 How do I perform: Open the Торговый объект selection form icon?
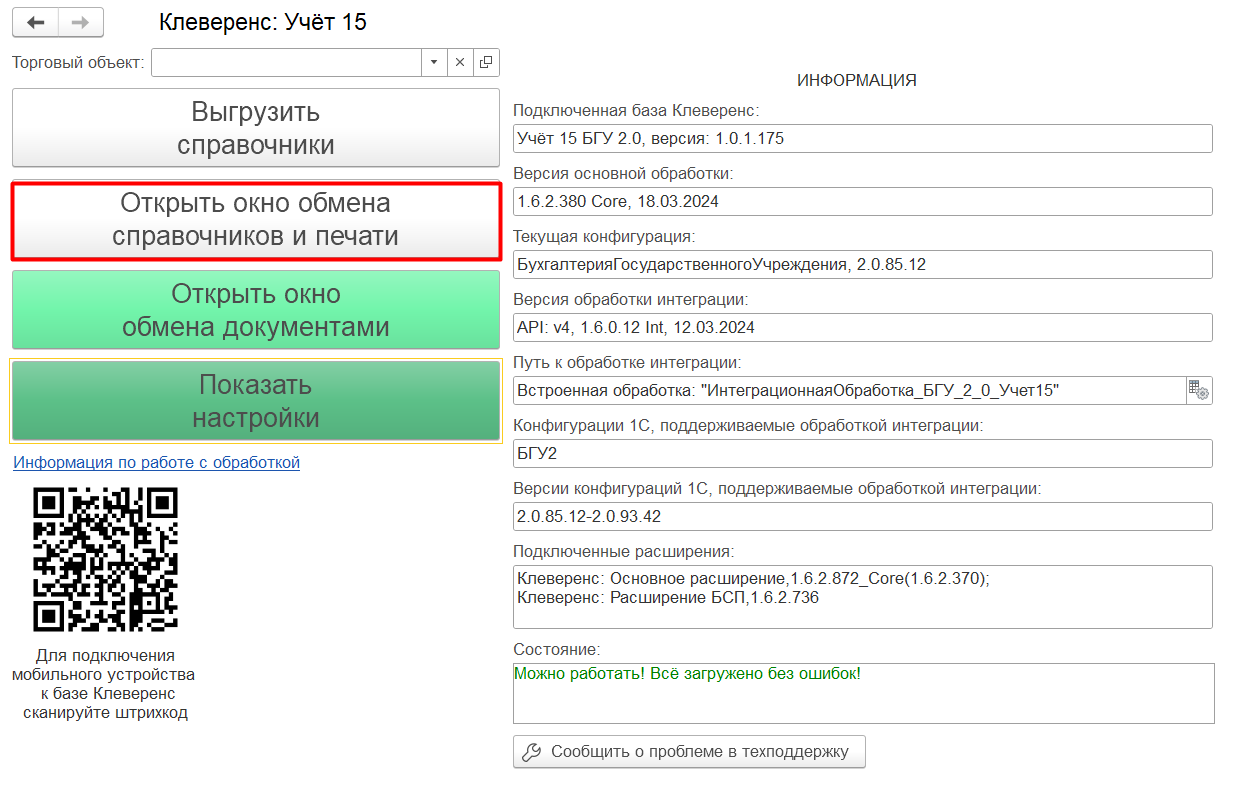[x=486, y=62]
